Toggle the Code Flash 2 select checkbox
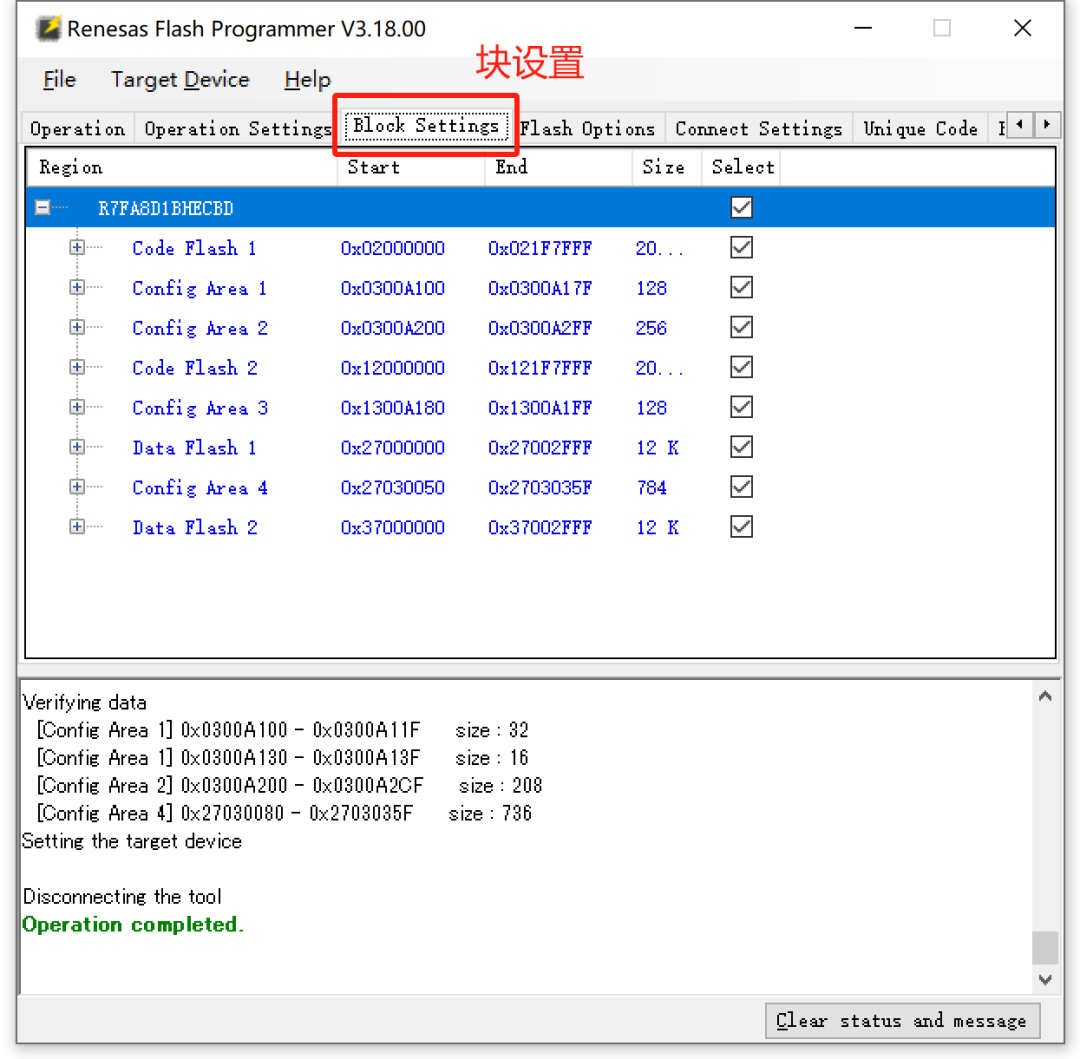 coord(741,368)
